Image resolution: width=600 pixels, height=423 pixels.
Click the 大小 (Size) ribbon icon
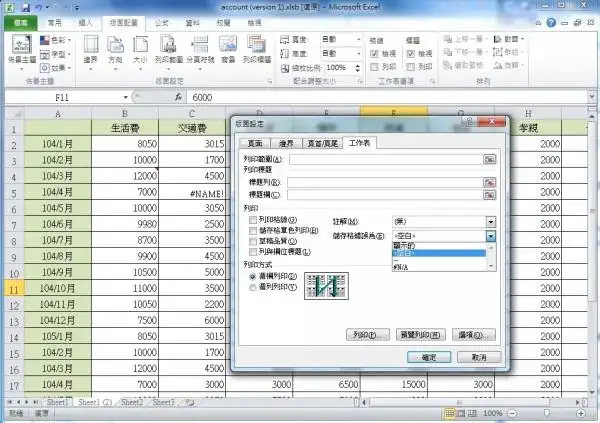(141, 48)
